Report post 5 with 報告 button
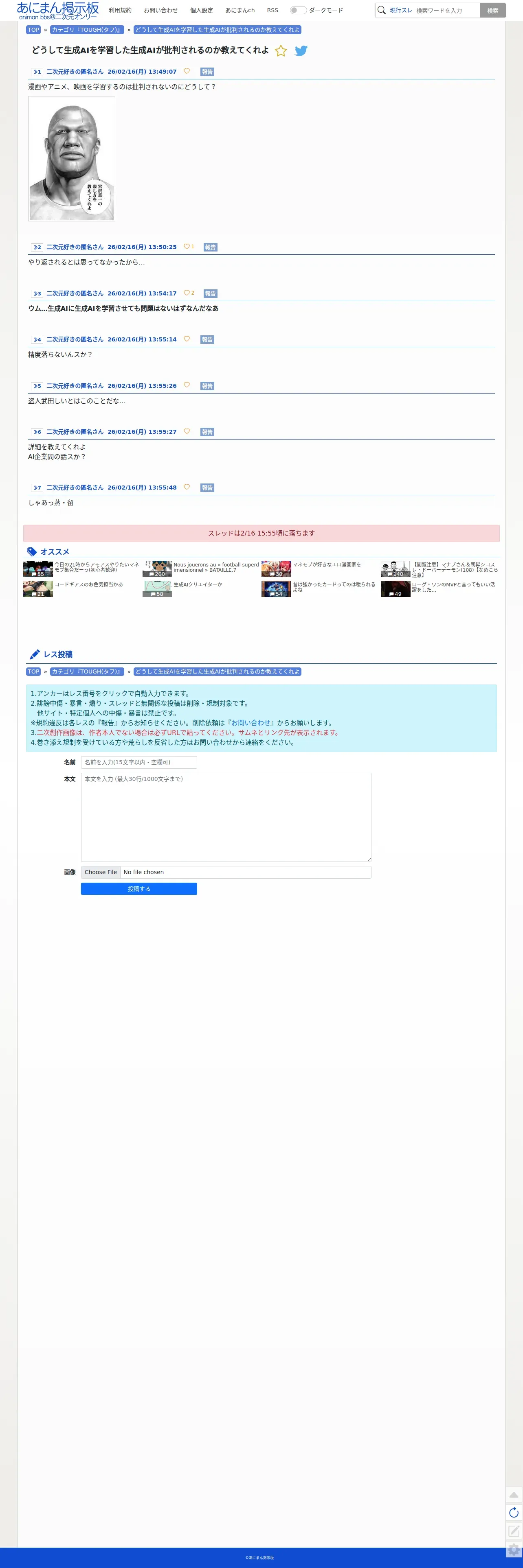 click(207, 386)
